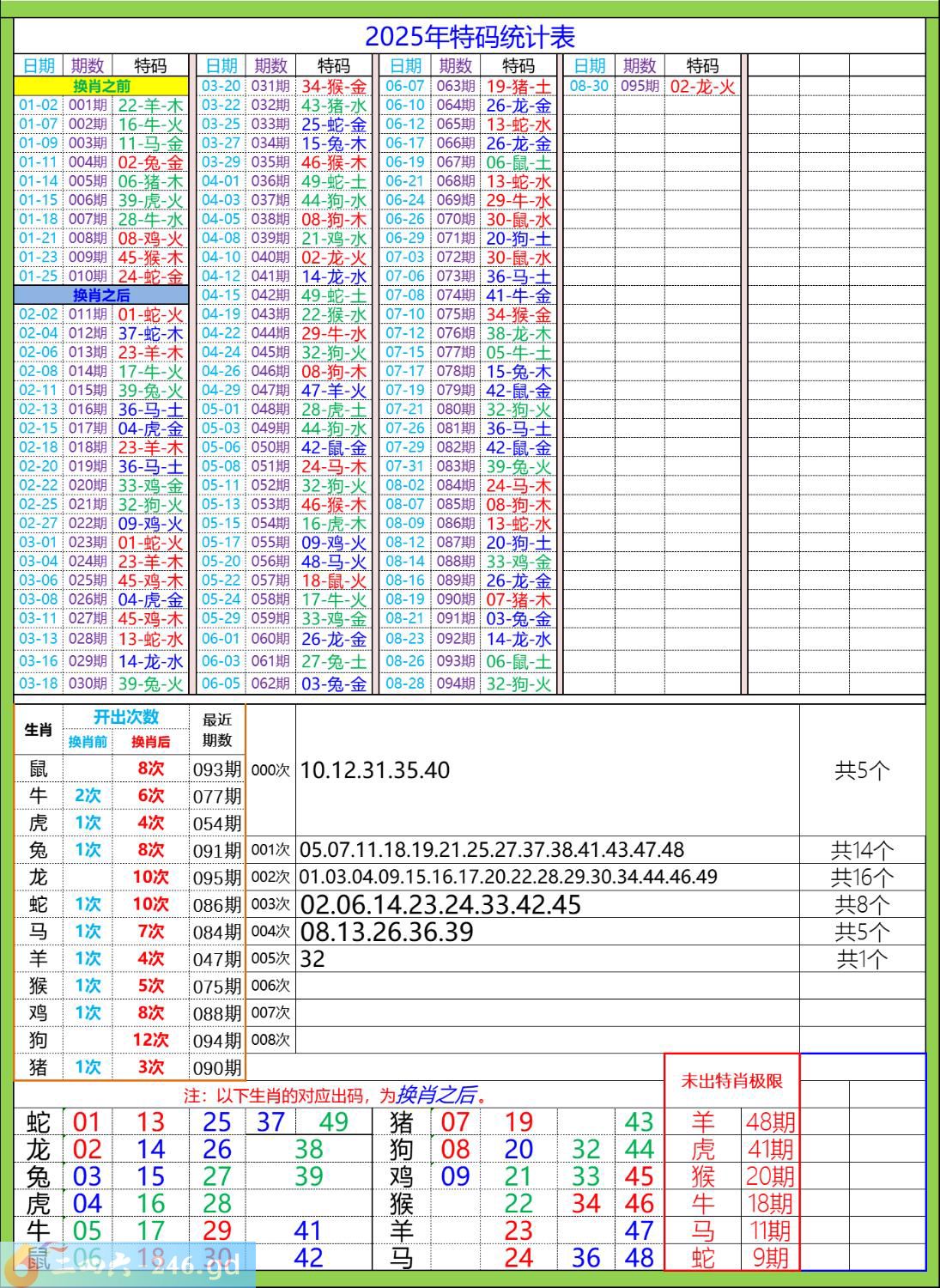Image resolution: width=940 pixels, height=1288 pixels.
Task: Click the cell "19-猪-土"
Action: pyautogui.click(x=519, y=87)
